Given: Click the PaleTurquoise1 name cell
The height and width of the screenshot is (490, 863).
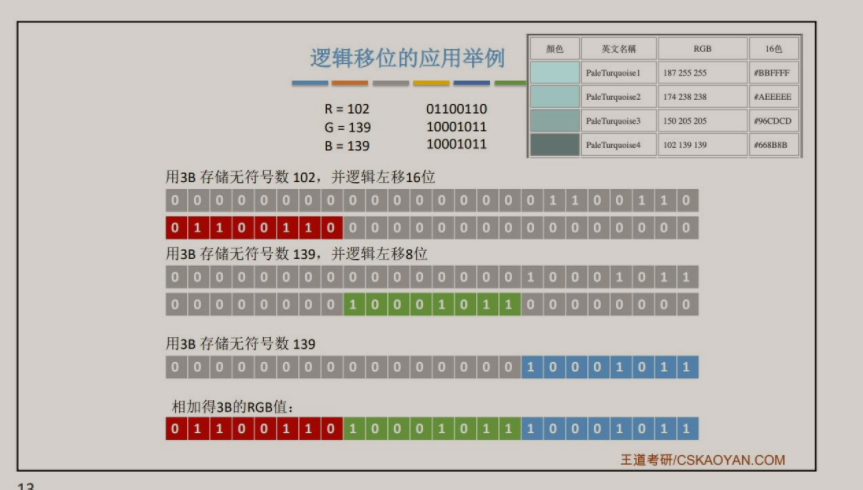Looking at the screenshot, I should [x=619, y=73].
